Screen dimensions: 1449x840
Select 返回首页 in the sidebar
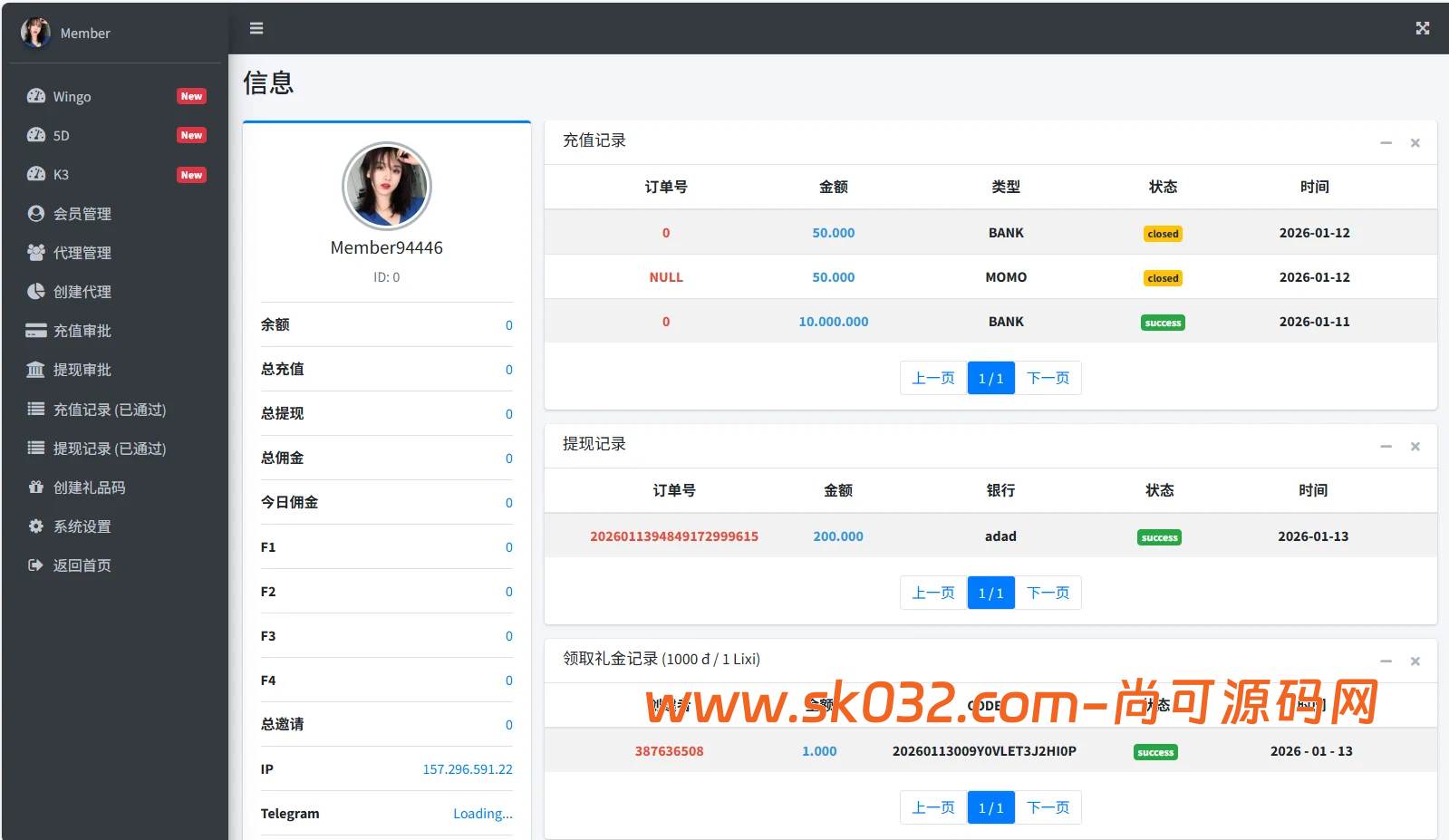pos(115,565)
